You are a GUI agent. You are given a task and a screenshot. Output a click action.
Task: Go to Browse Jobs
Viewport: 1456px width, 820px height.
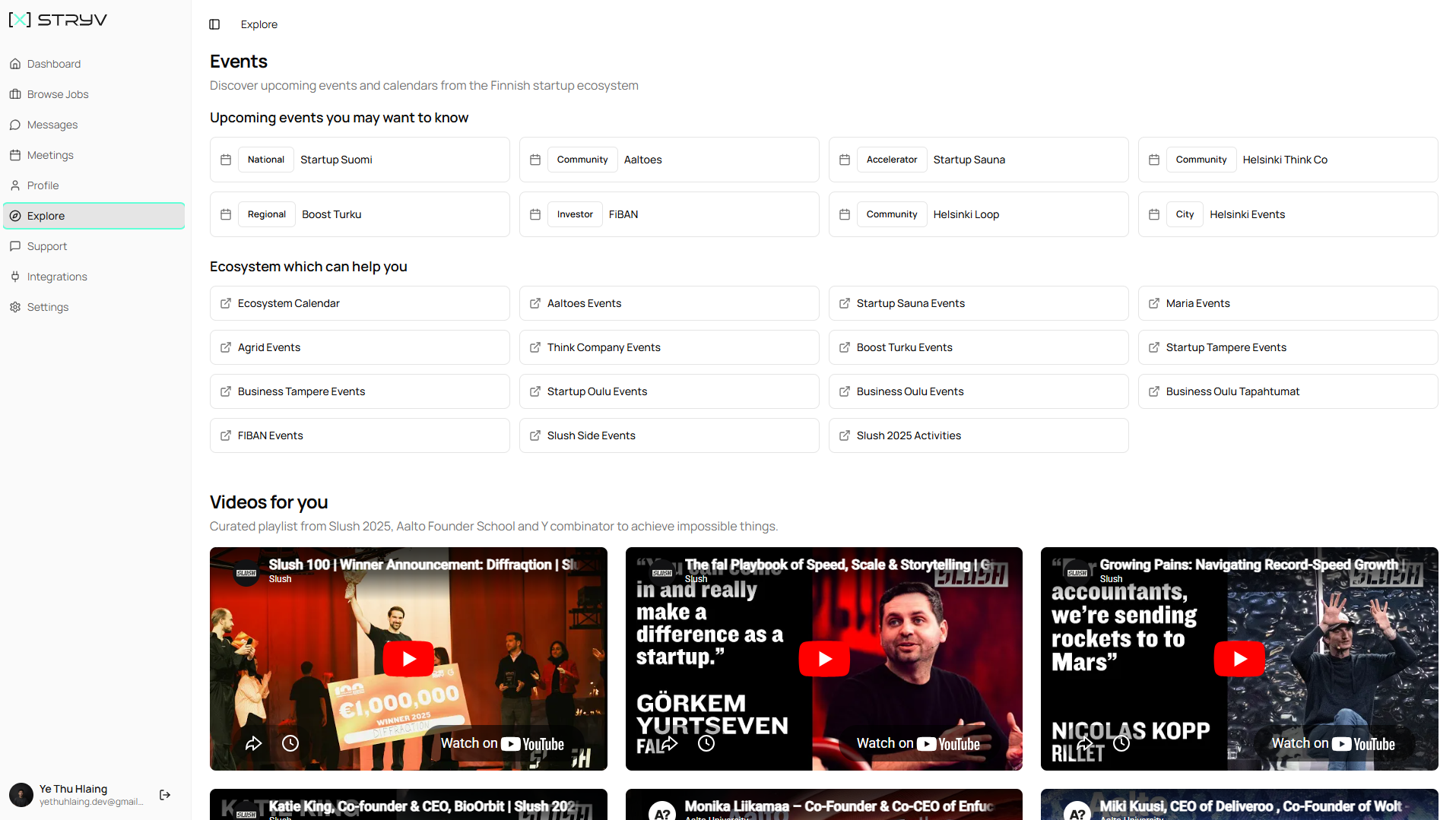94,94
